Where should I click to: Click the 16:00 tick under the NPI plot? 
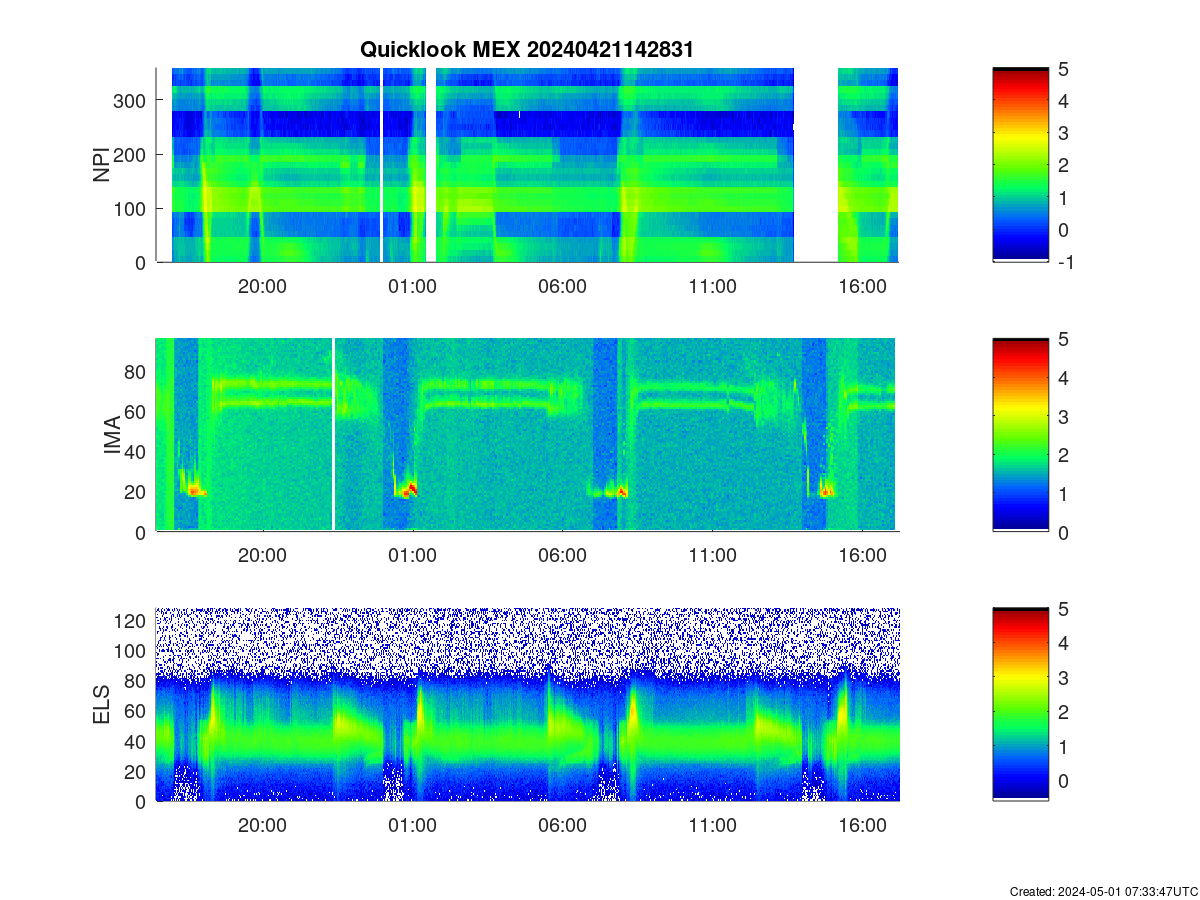click(862, 286)
